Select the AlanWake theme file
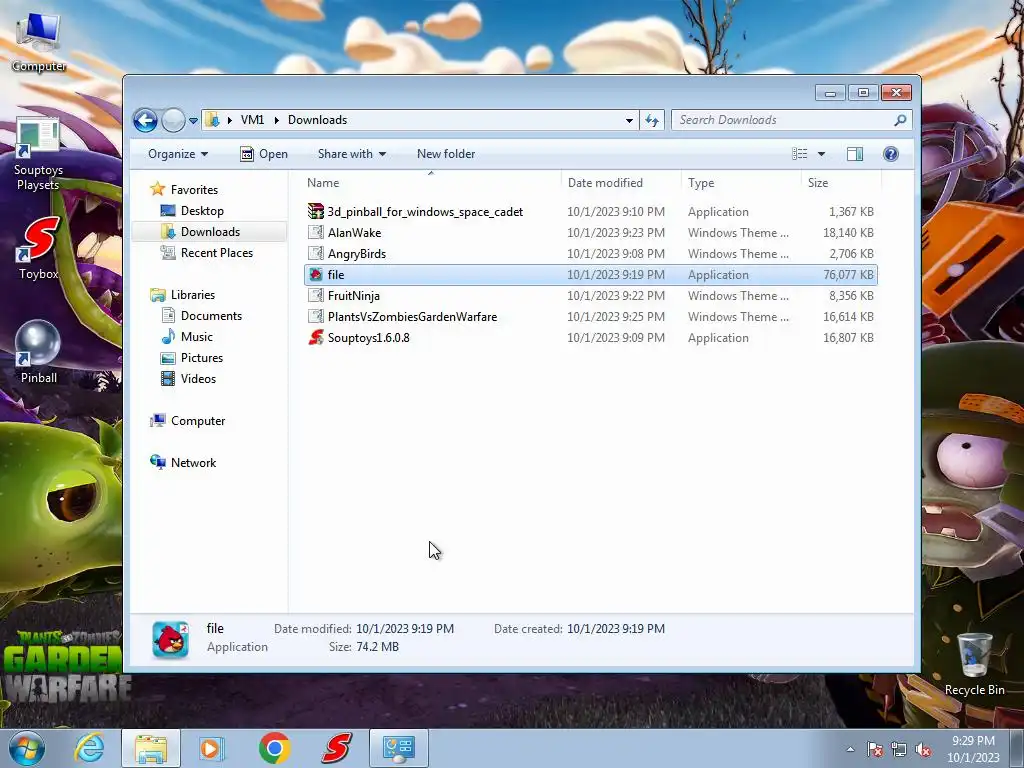The width and height of the screenshot is (1024, 768). [x=591, y=232]
